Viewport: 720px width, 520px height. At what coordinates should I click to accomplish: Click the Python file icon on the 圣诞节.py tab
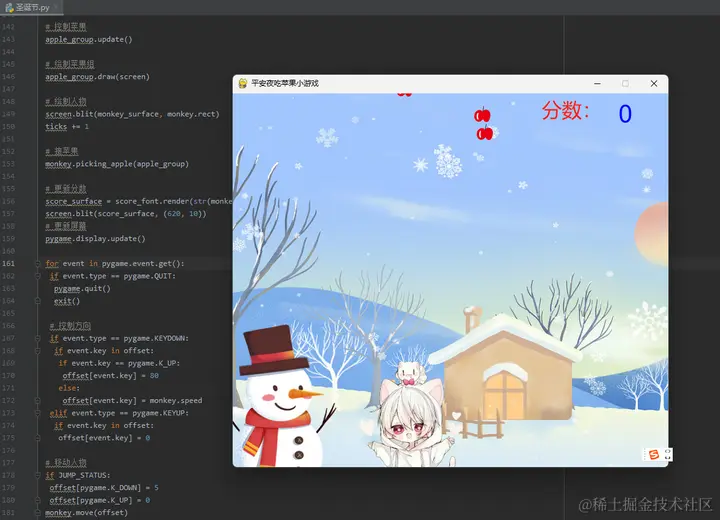coord(9,7)
